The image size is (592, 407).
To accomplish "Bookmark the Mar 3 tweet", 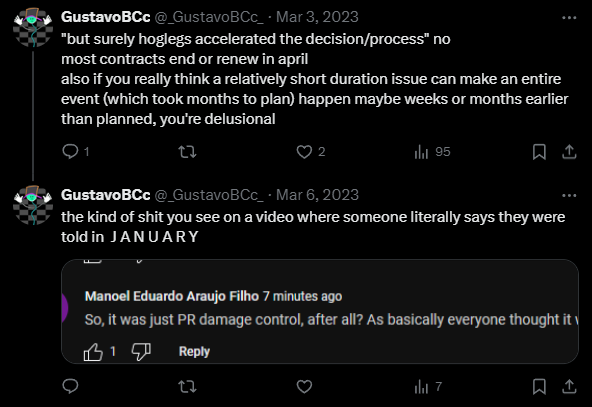I will [x=539, y=152].
